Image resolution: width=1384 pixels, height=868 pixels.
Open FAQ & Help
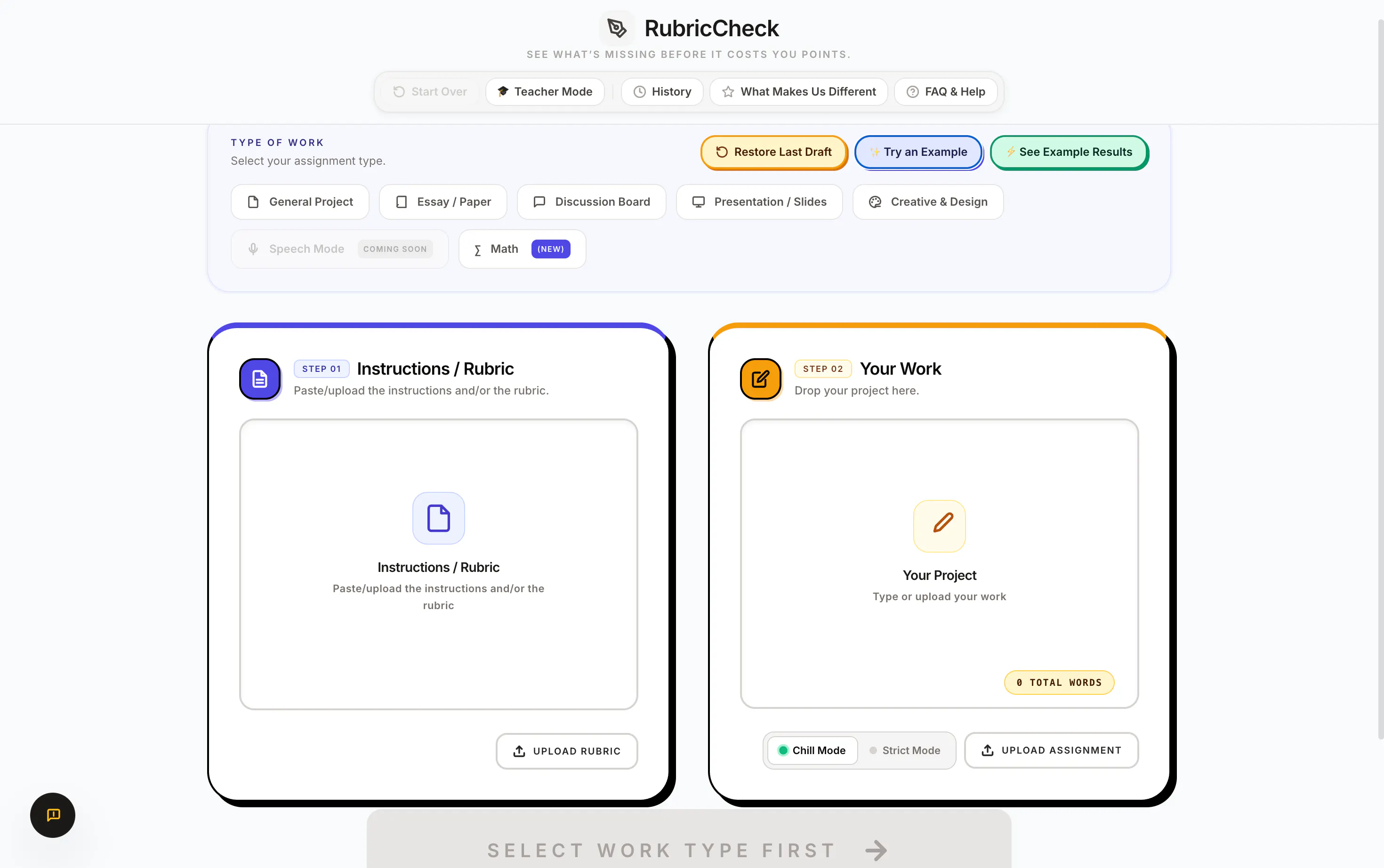(945, 92)
